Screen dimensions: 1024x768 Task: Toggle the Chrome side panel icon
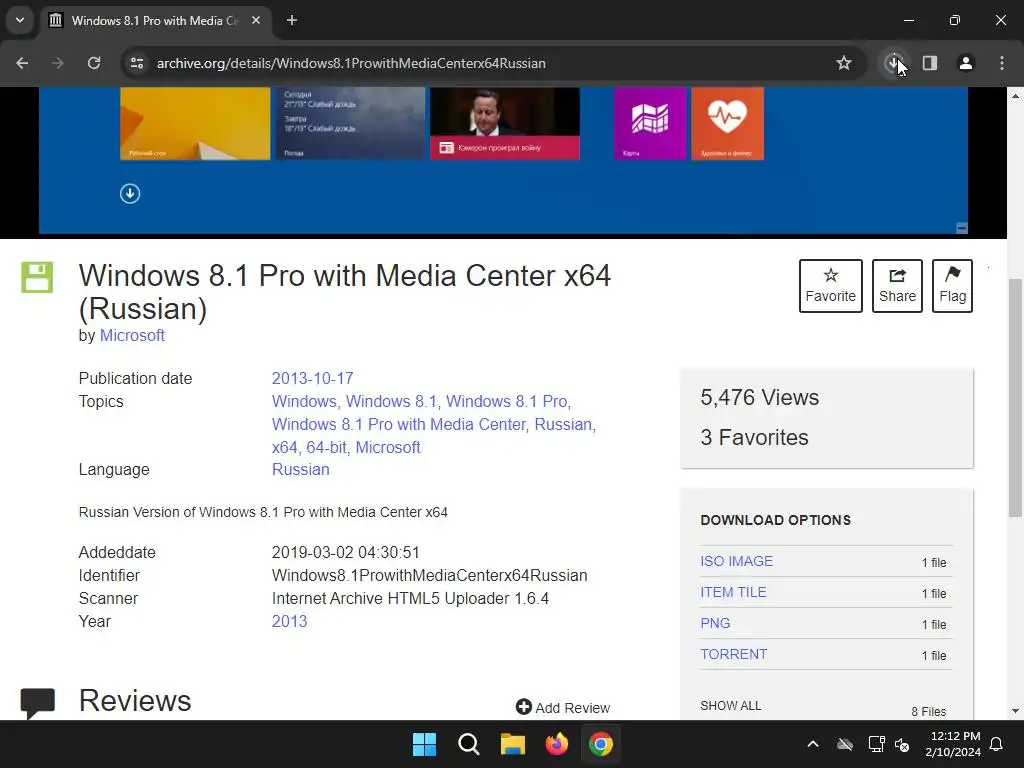click(x=930, y=63)
